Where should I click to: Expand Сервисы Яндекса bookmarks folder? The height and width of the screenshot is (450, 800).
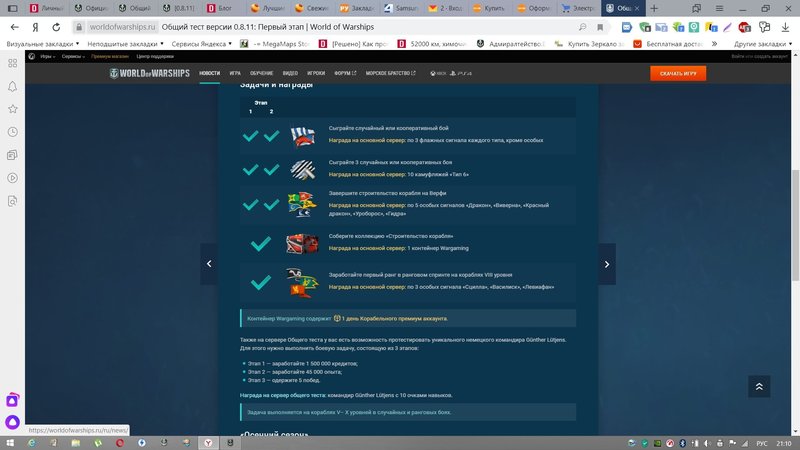click(202, 44)
